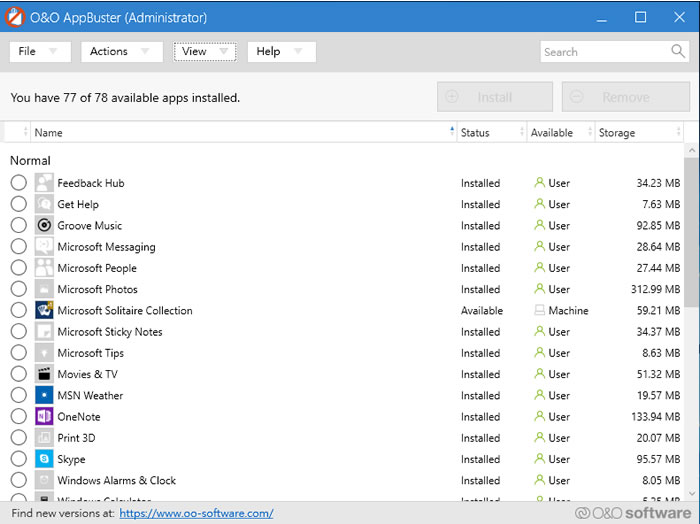This screenshot has height=524, width=700.
Task: Click the Movies & TV clapperboard icon
Action: 44,374
